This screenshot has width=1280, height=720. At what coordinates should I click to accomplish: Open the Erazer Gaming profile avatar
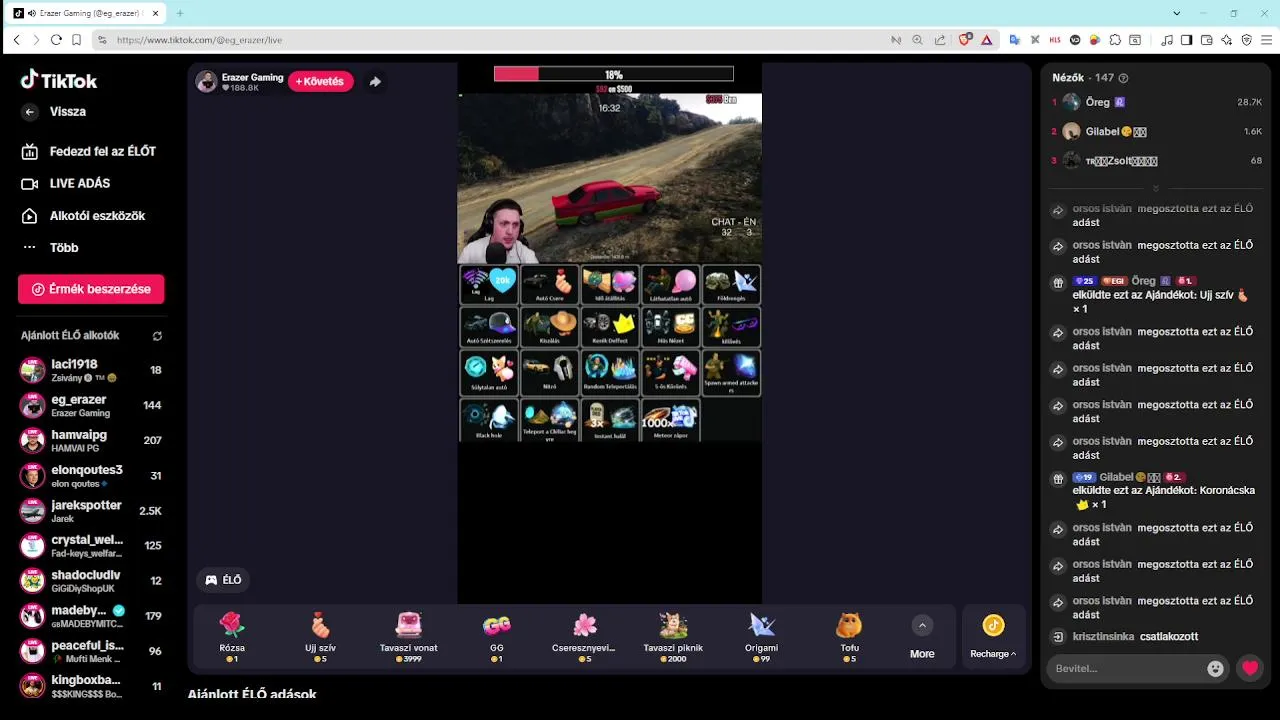[207, 82]
